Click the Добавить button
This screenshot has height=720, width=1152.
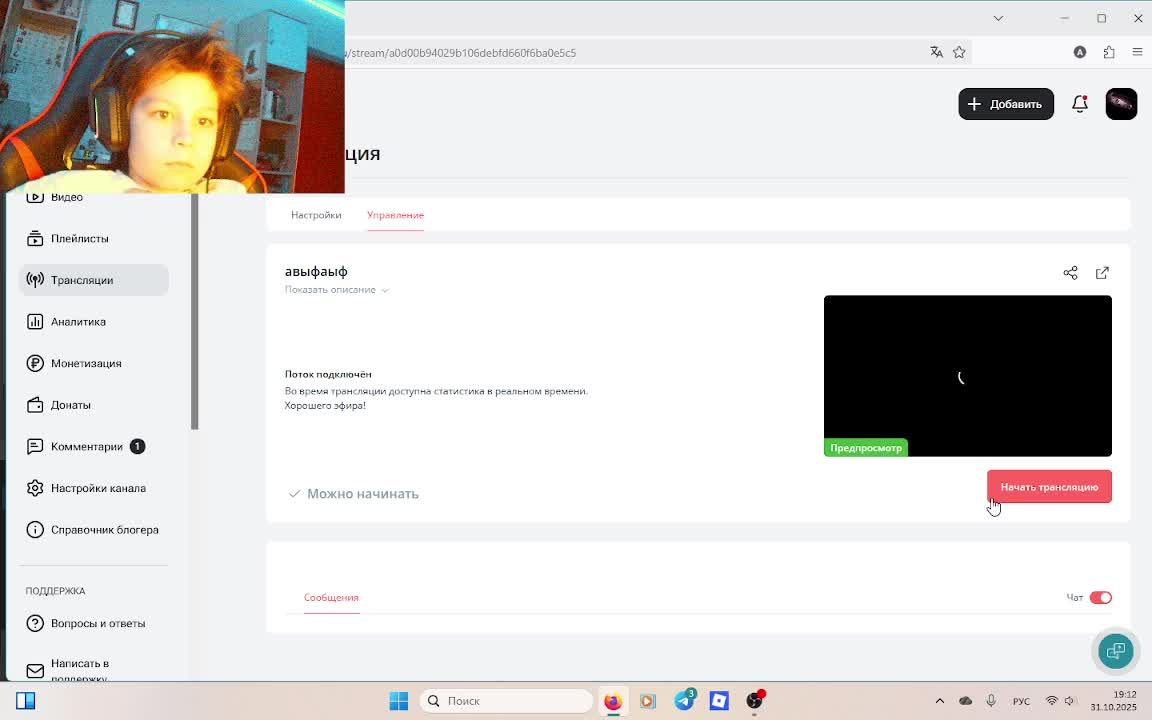pos(1006,104)
